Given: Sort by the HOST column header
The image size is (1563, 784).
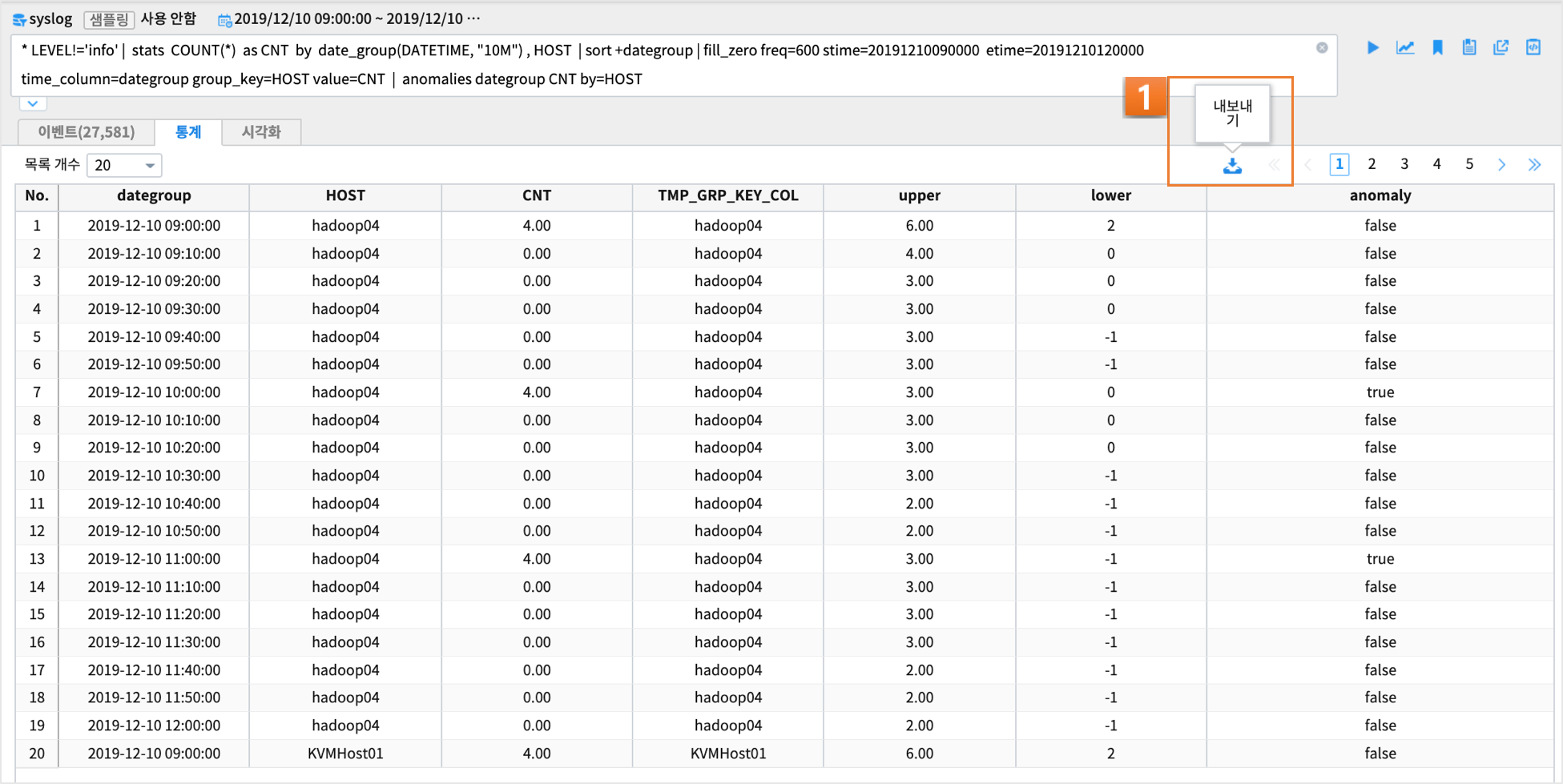Looking at the screenshot, I should click(345, 195).
